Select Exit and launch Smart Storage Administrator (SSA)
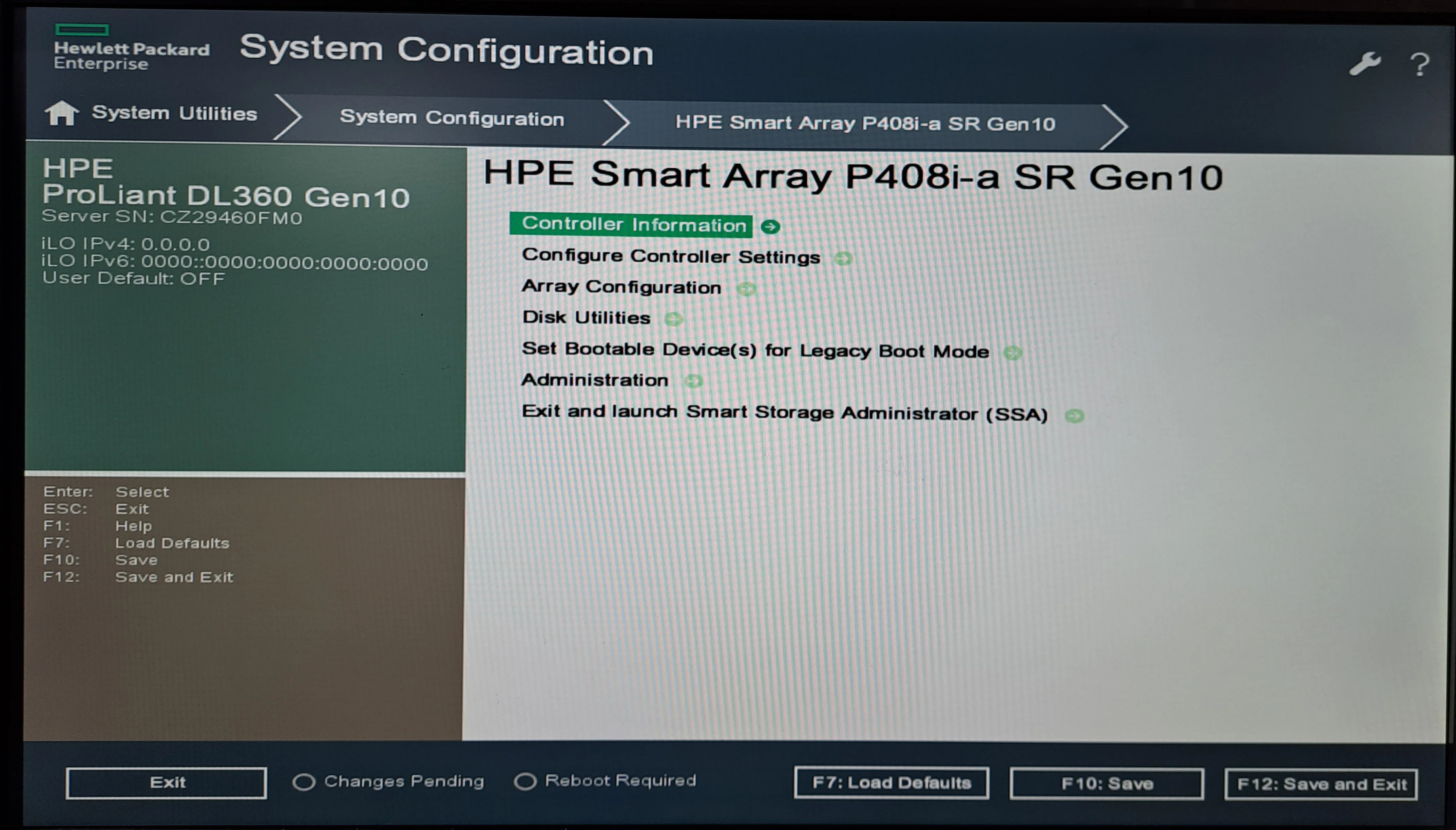1456x830 pixels. tap(785, 413)
